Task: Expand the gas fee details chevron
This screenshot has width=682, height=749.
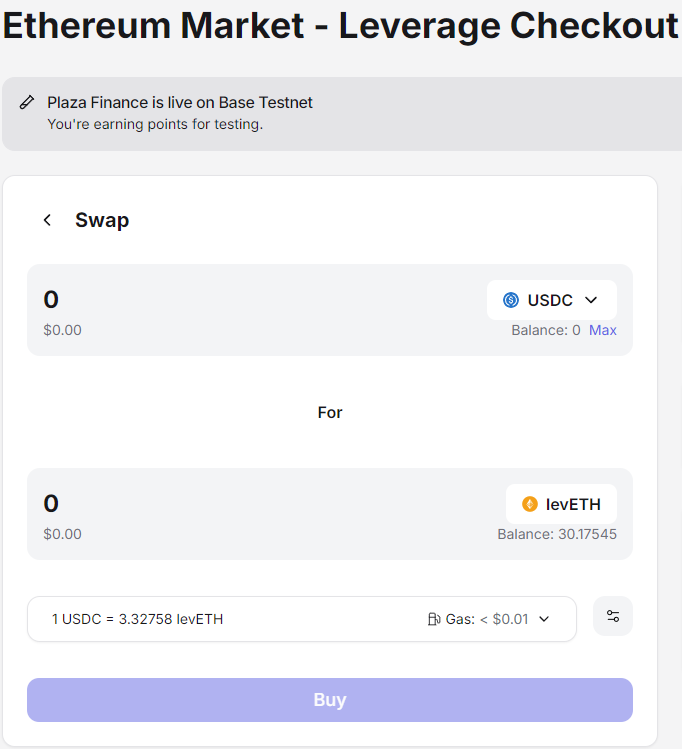Action: (x=544, y=619)
